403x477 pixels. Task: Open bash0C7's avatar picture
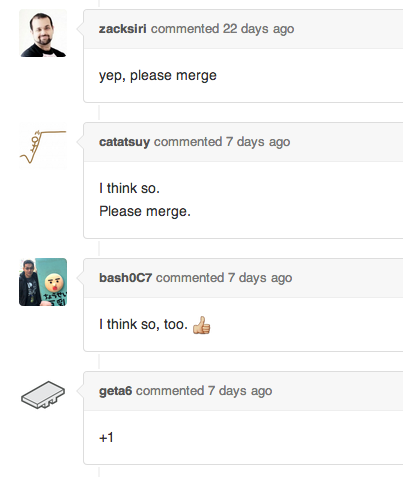click(43, 282)
